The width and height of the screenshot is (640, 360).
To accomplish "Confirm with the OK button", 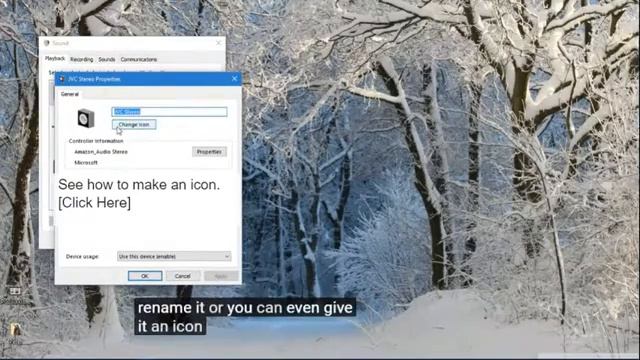I will [x=145, y=276].
